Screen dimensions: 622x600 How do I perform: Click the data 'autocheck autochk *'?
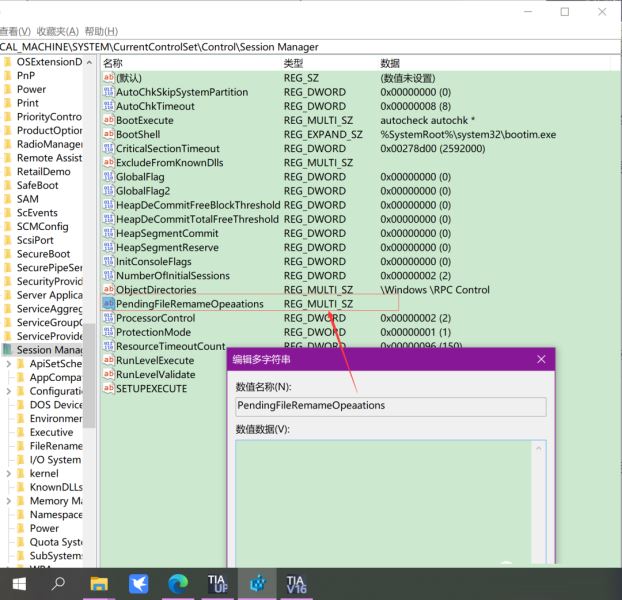[x=428, y=120]
